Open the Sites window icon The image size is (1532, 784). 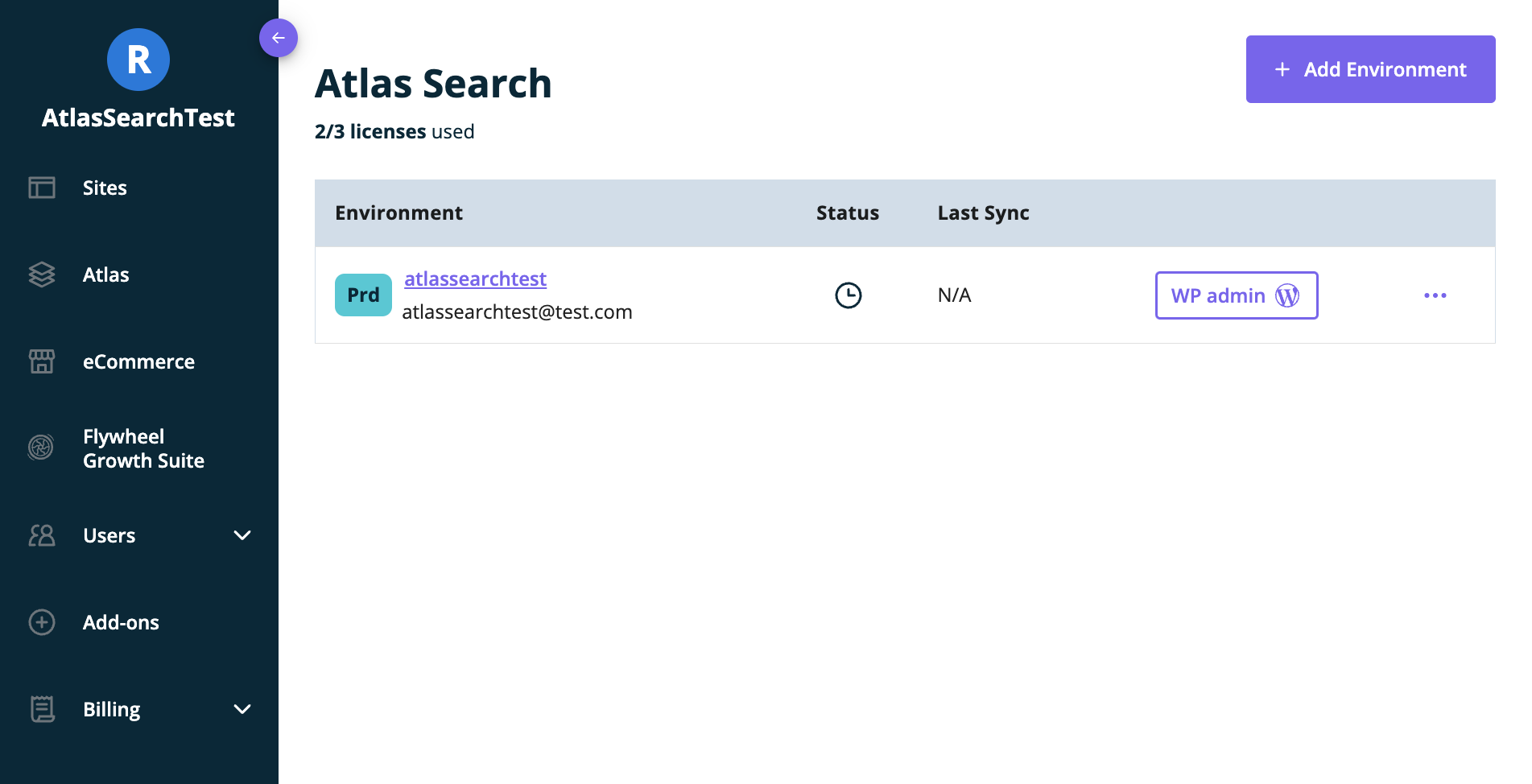point(42,188)
